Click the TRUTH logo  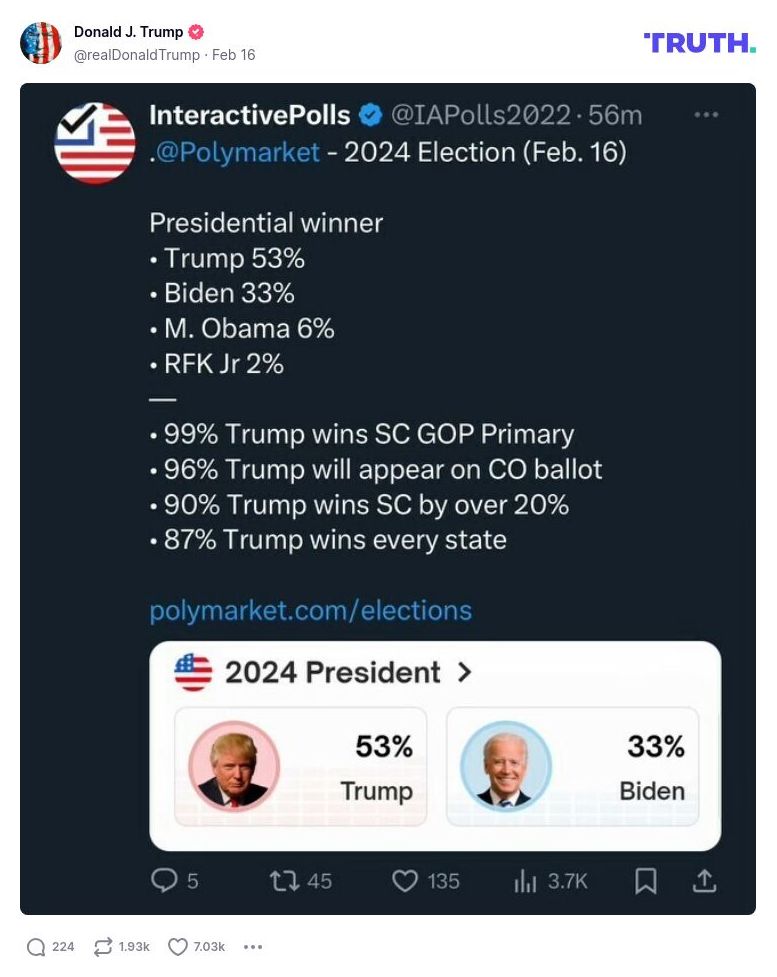[x=699, y=43]
